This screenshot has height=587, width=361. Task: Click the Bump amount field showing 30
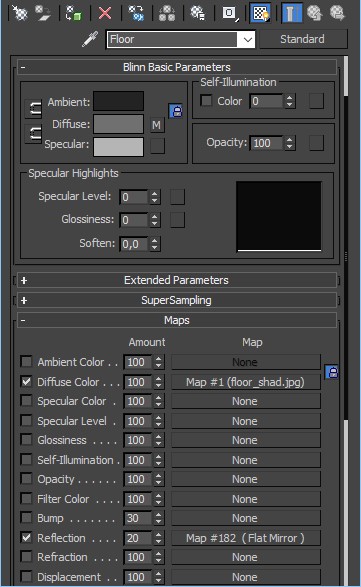(138, 518)
